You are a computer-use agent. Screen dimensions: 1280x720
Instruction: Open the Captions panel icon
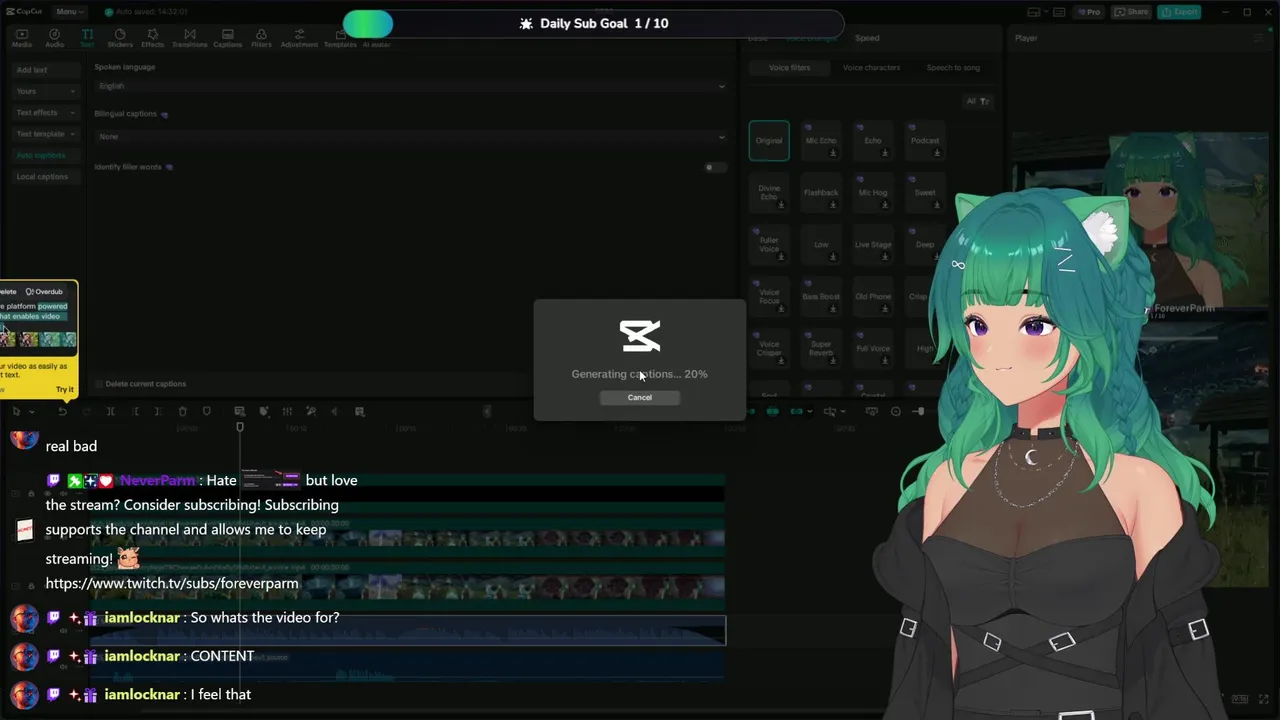[227, 38]
